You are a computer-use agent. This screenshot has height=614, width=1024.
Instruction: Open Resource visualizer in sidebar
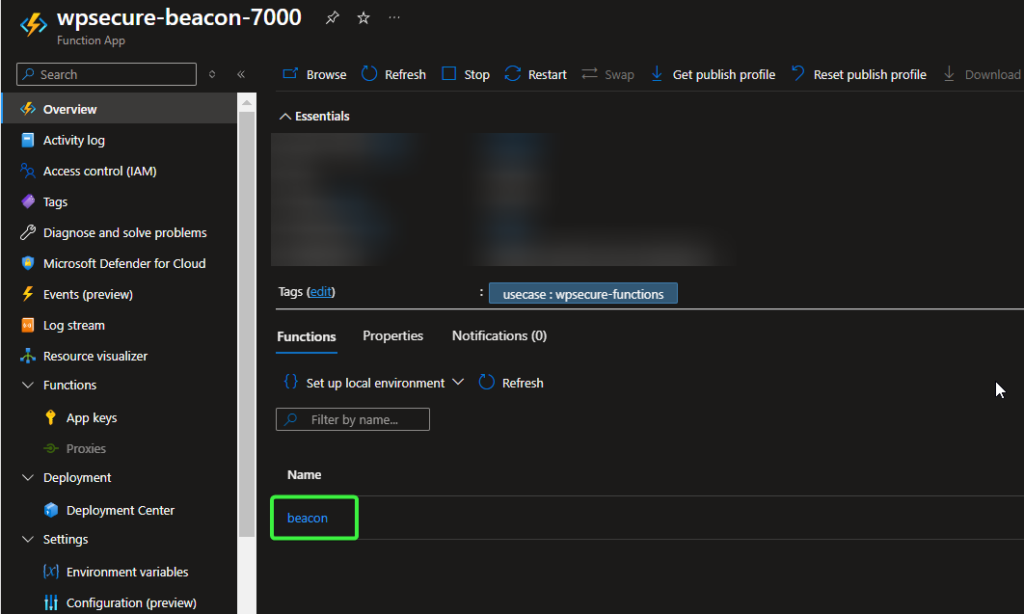point(94,357)
